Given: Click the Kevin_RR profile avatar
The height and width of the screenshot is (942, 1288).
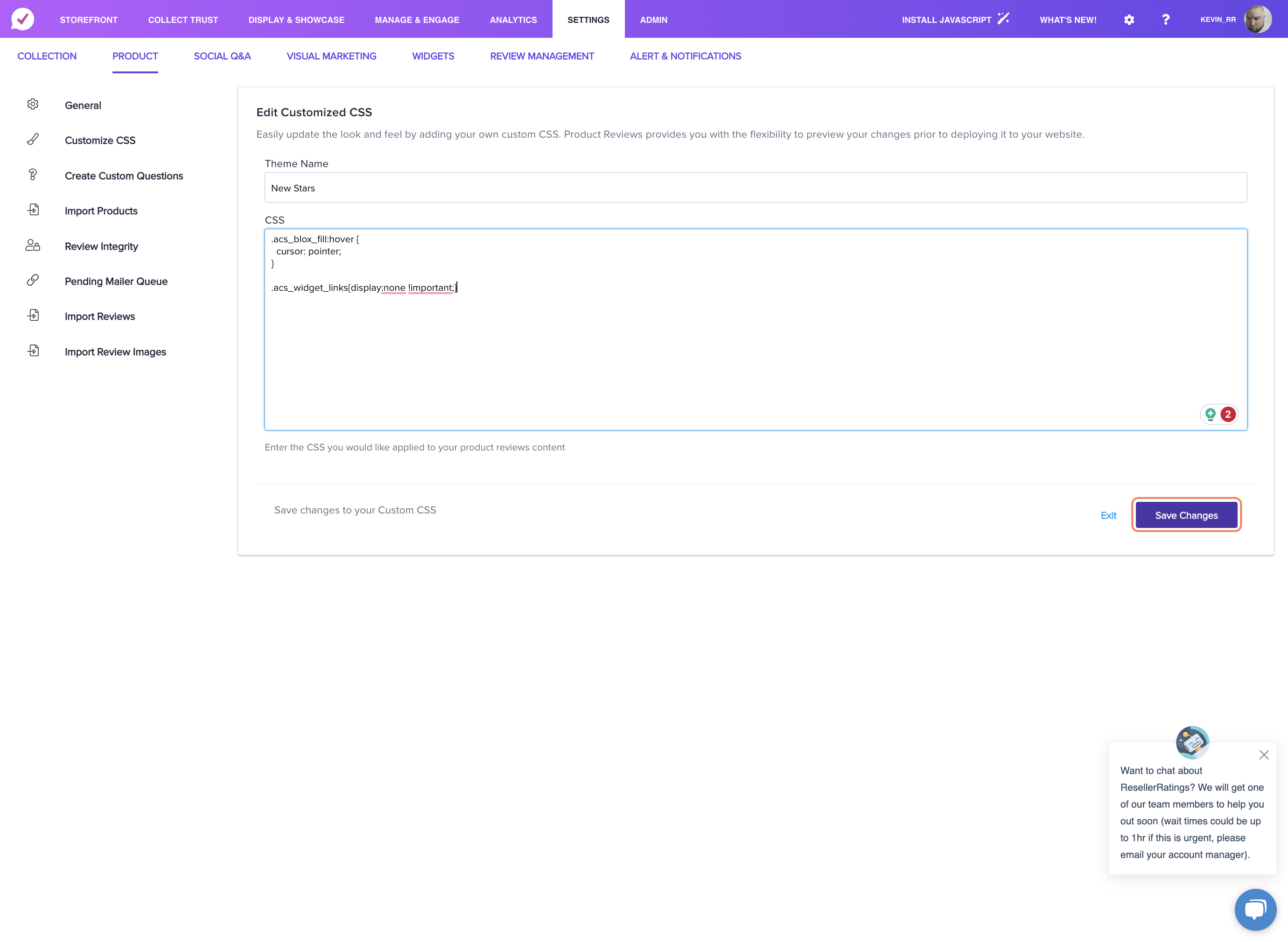Looking at the screenshot, I should click(1258, 19).
